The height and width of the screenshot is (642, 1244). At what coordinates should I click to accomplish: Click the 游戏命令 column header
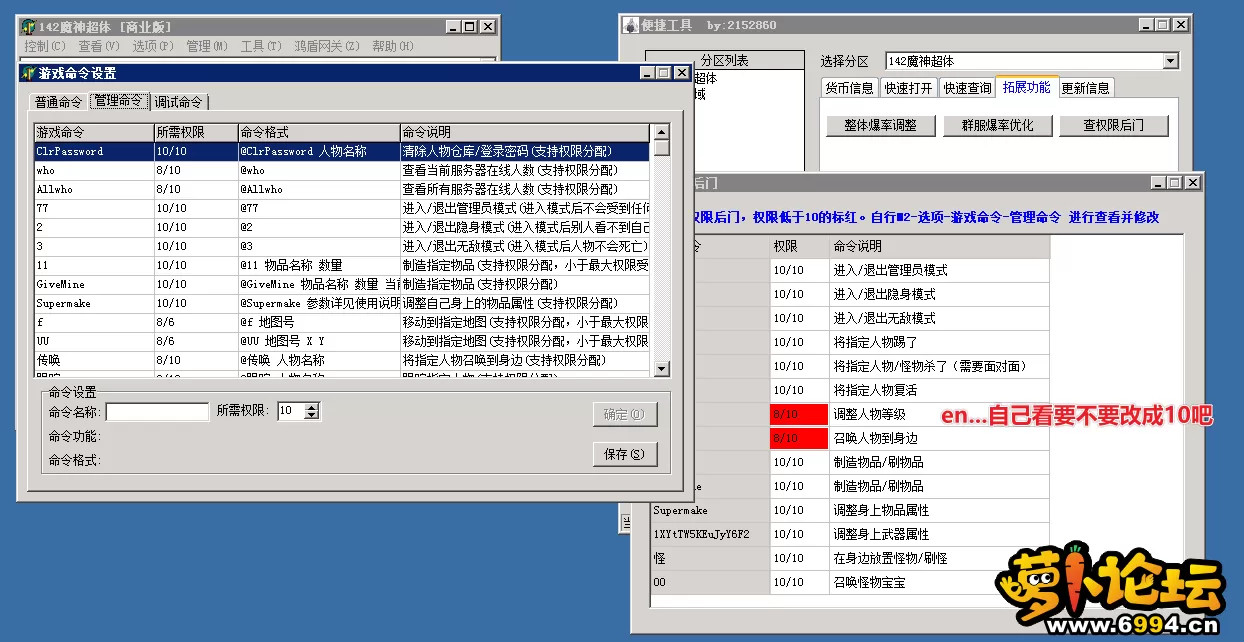coord(93,132)
